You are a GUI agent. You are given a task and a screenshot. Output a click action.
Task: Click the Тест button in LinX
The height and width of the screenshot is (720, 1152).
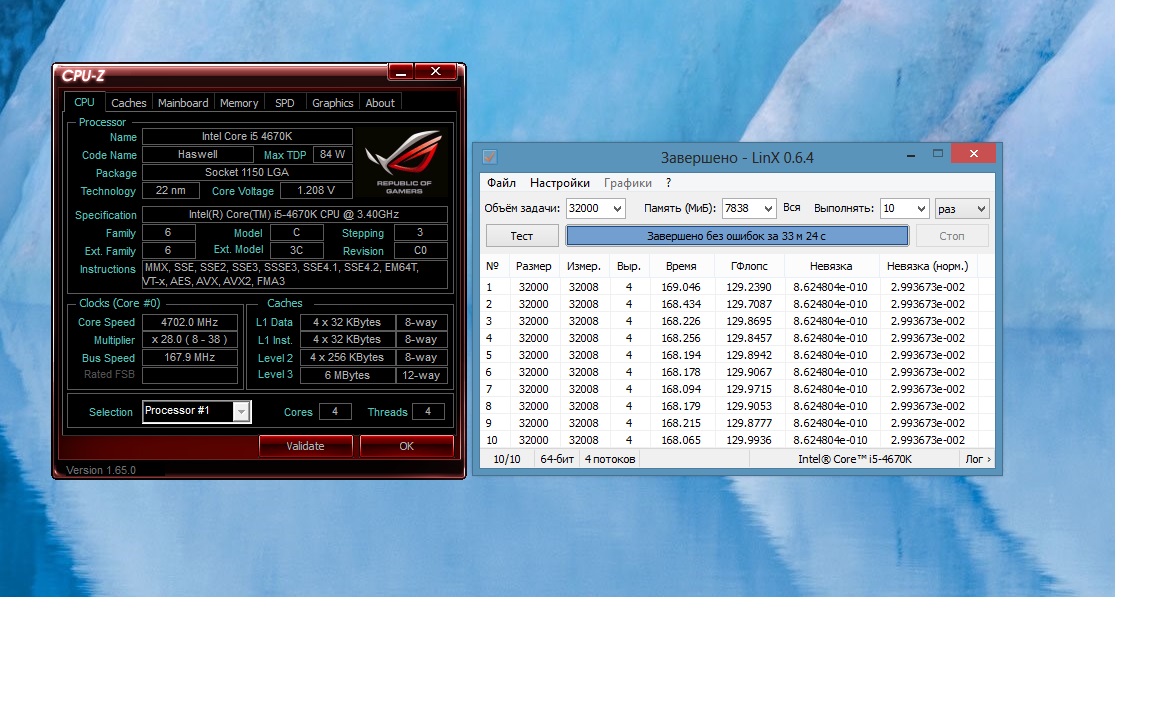point(522,236)
